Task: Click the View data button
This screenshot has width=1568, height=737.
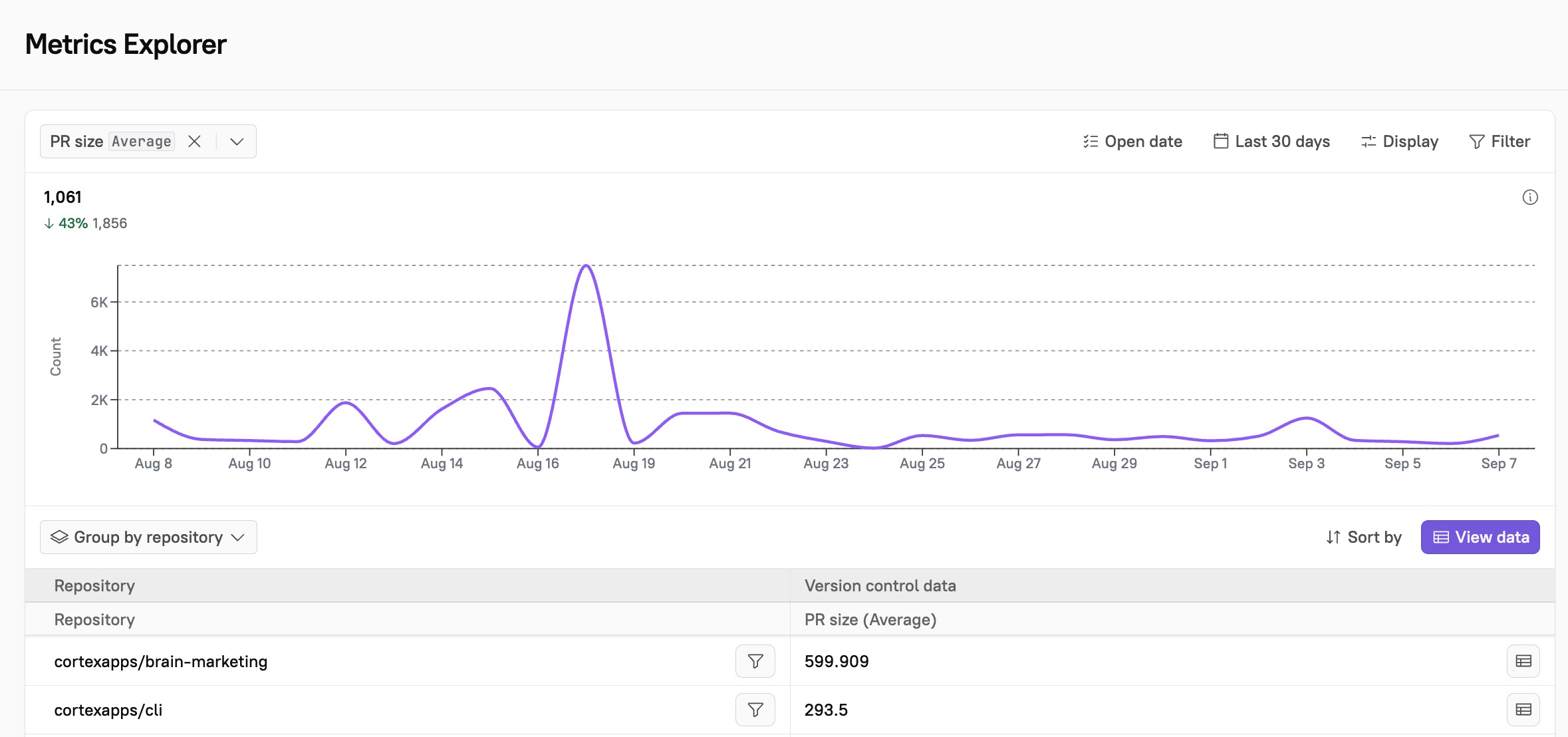Action: point(1480,537)
